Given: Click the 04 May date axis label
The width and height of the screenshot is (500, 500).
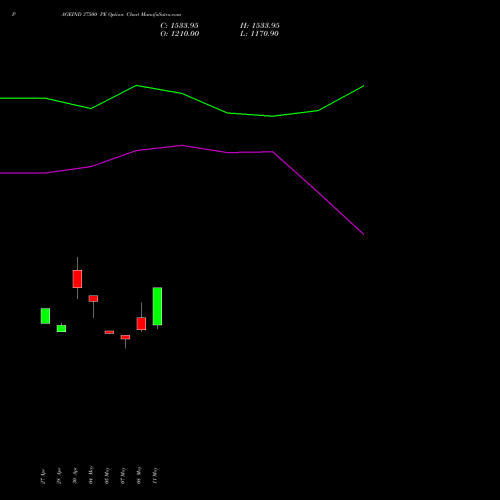Looking at the screenshot, I should click(x=91, y=475).
